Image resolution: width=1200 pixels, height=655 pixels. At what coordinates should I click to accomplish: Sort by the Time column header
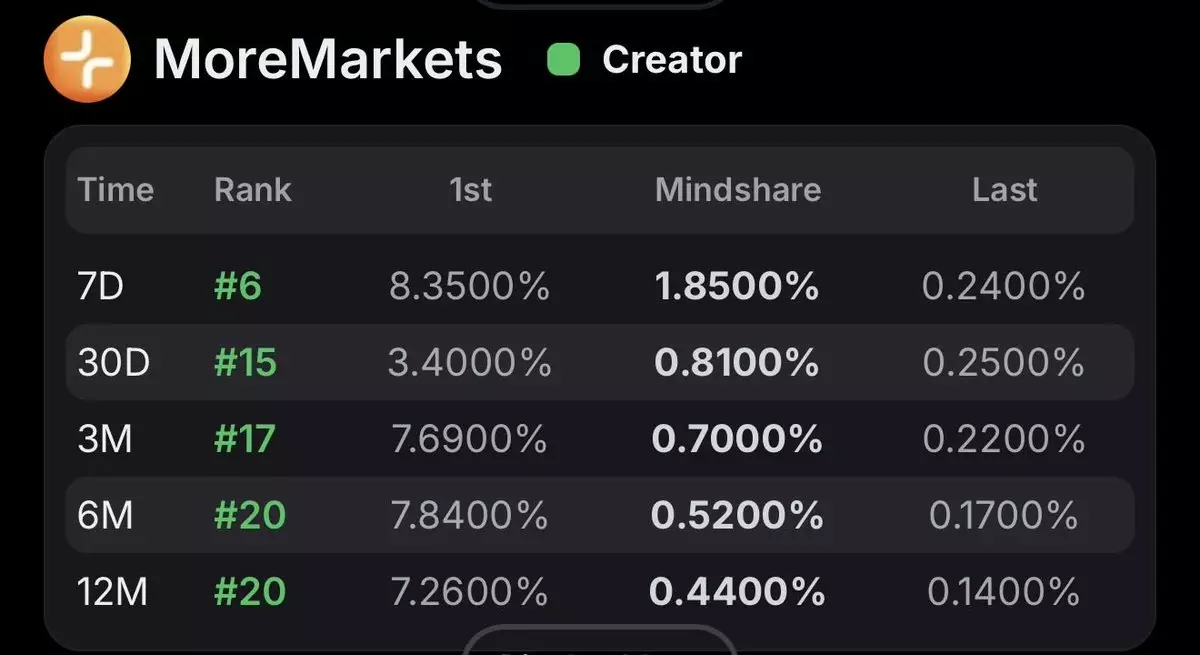(x=116, y=190)
